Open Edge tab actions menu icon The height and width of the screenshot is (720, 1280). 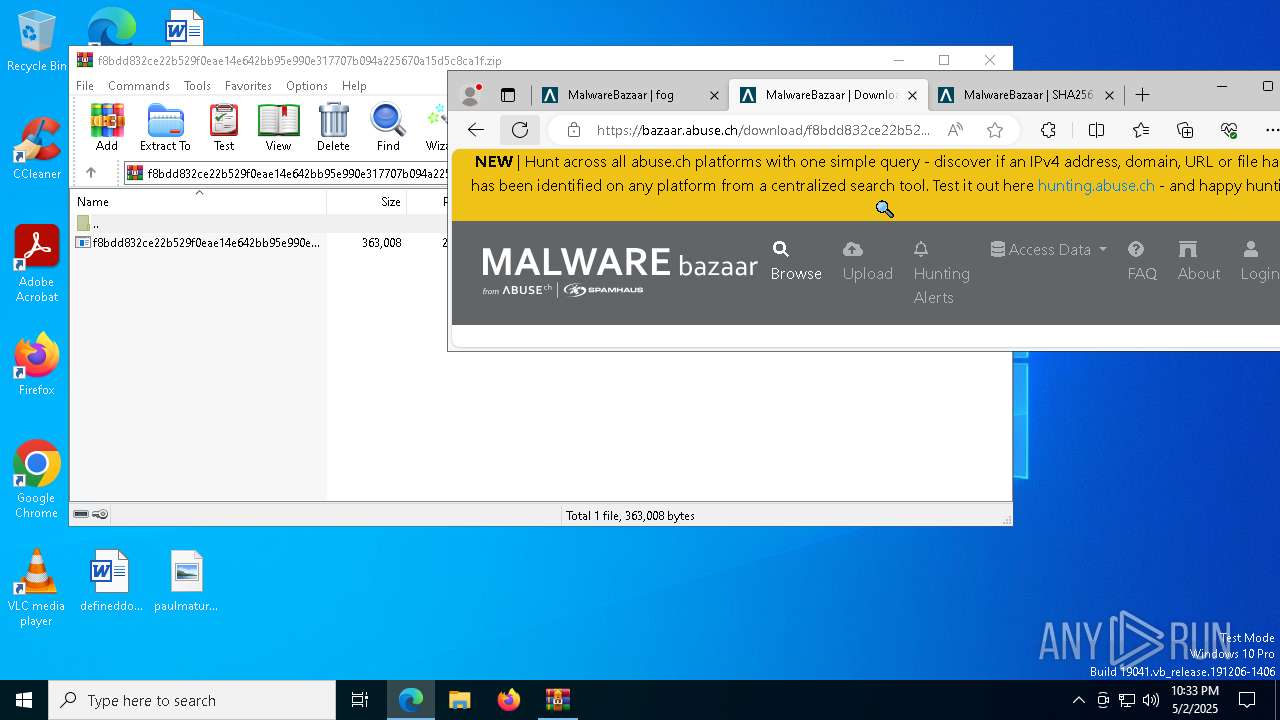click(508, 95)
